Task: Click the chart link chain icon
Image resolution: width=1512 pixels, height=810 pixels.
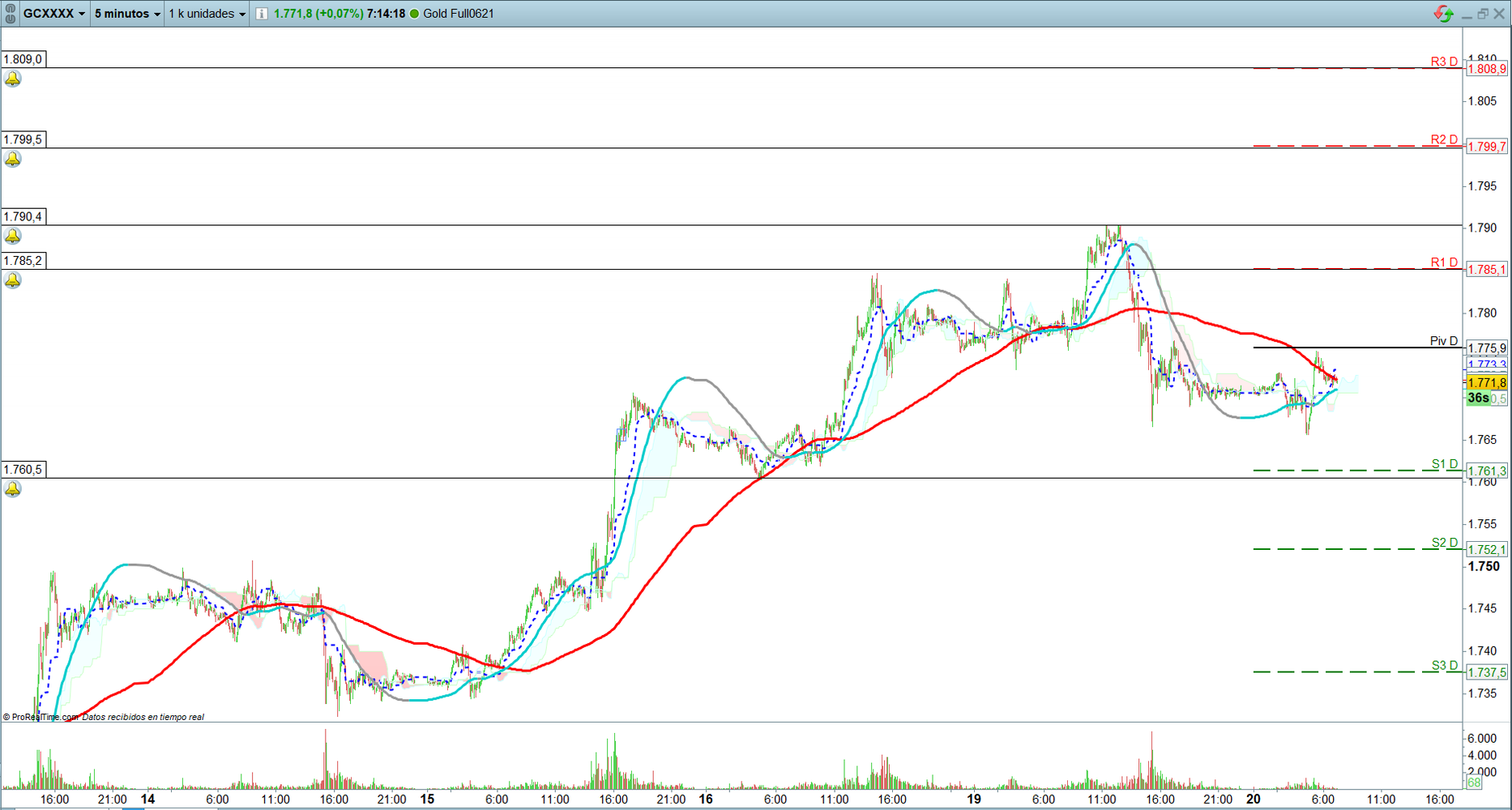Action: pos(11,14)
